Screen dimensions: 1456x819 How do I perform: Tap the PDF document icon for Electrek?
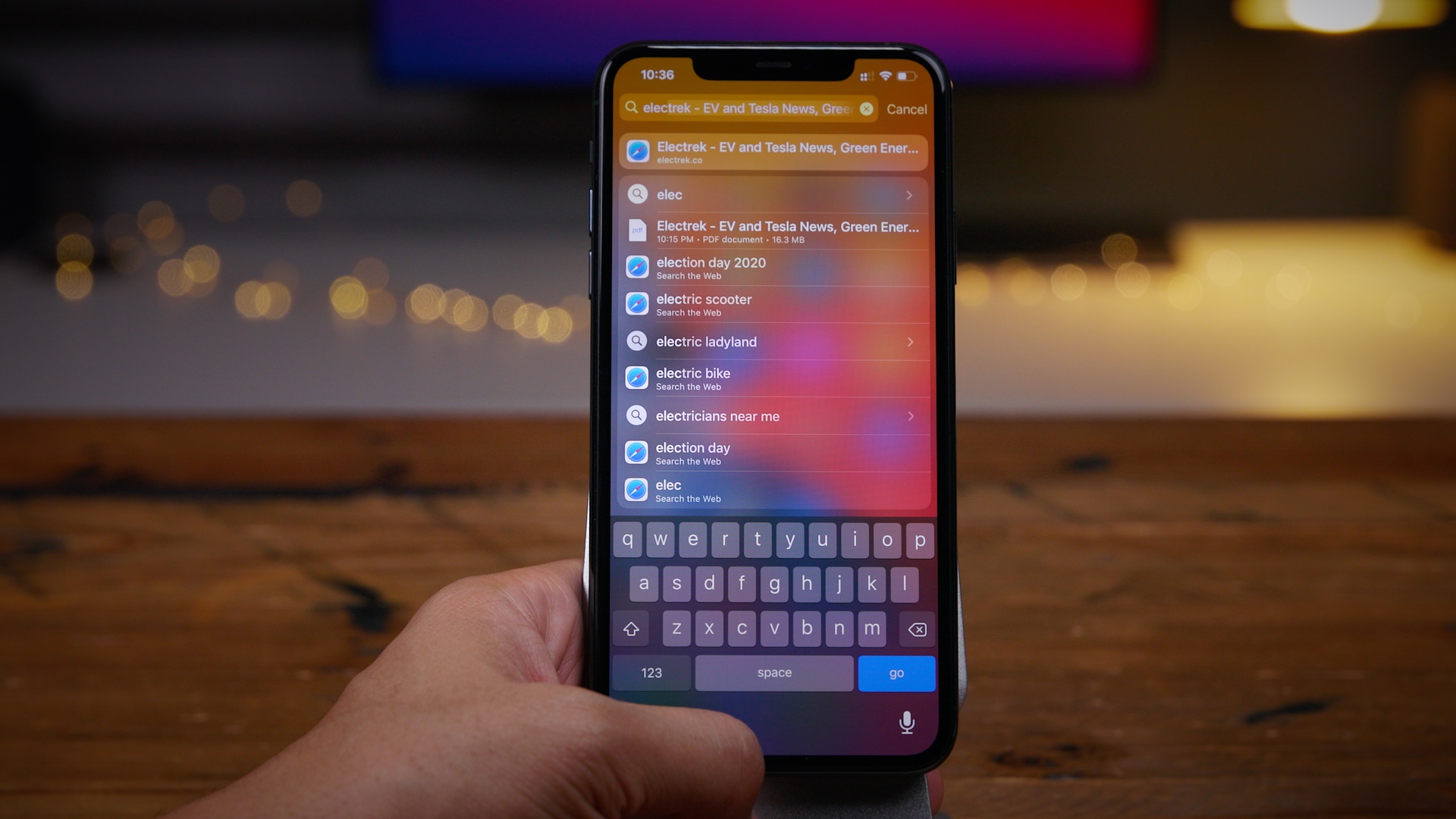pyautogui.click(x=637, y=230)
